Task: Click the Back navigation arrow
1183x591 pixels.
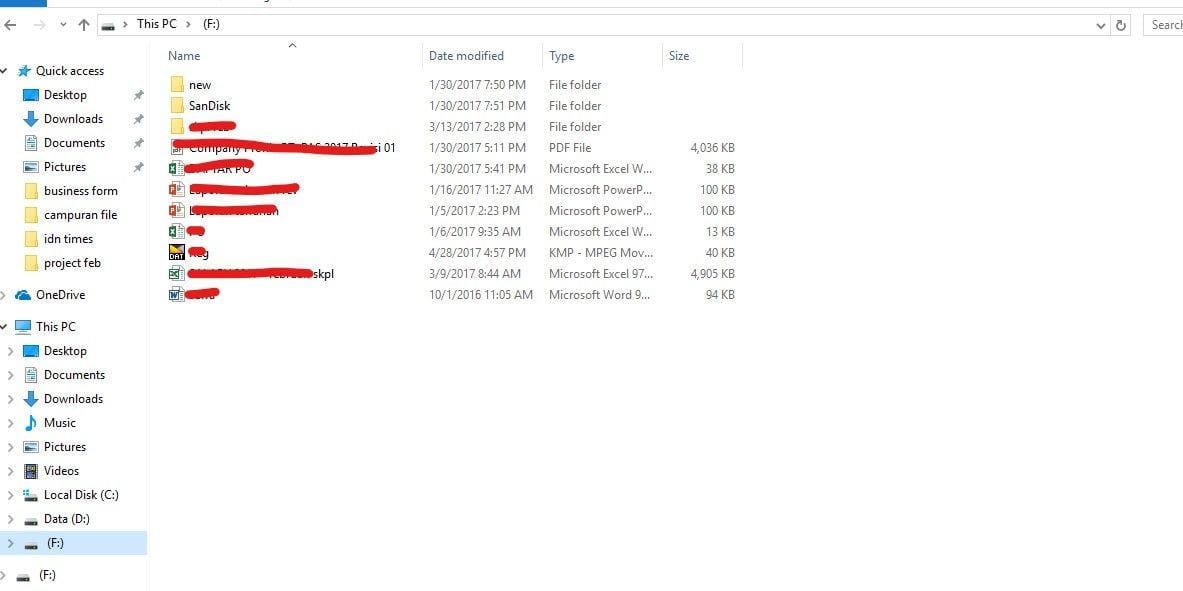Action: coord(10,25)
